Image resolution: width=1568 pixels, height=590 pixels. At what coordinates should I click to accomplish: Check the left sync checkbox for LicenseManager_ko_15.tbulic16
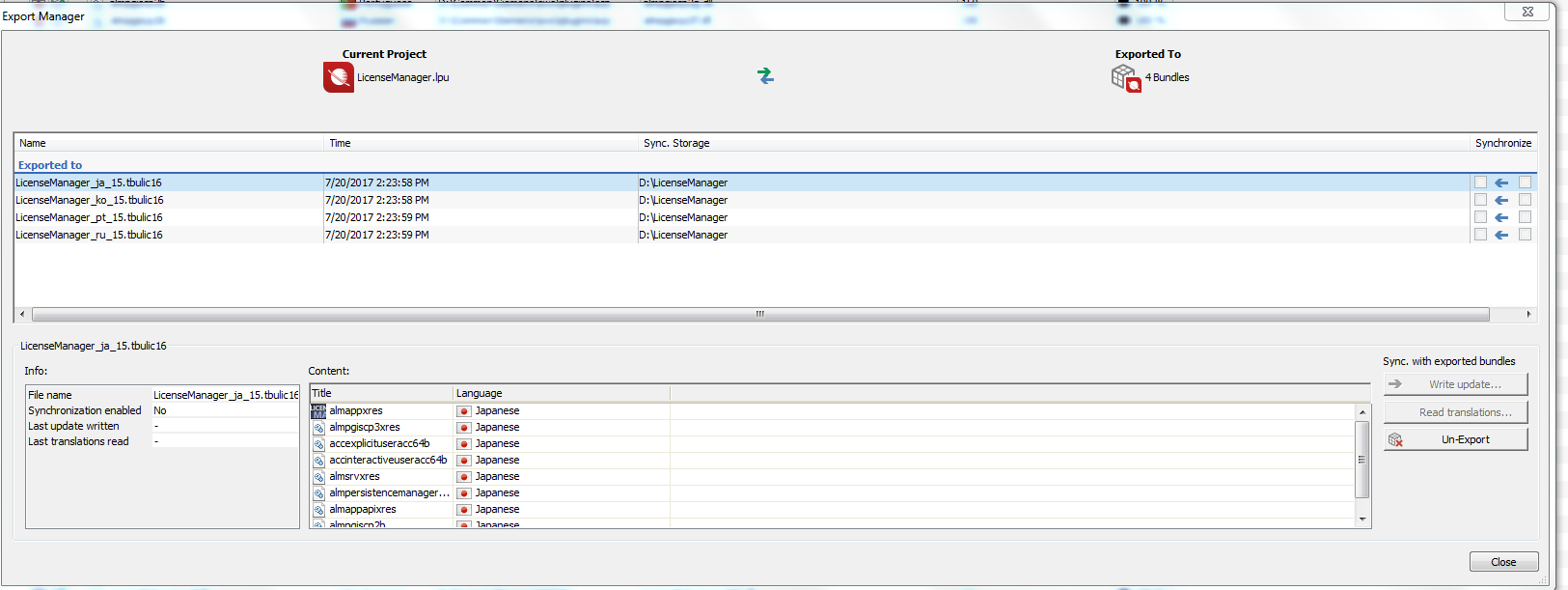(1480, 200)
